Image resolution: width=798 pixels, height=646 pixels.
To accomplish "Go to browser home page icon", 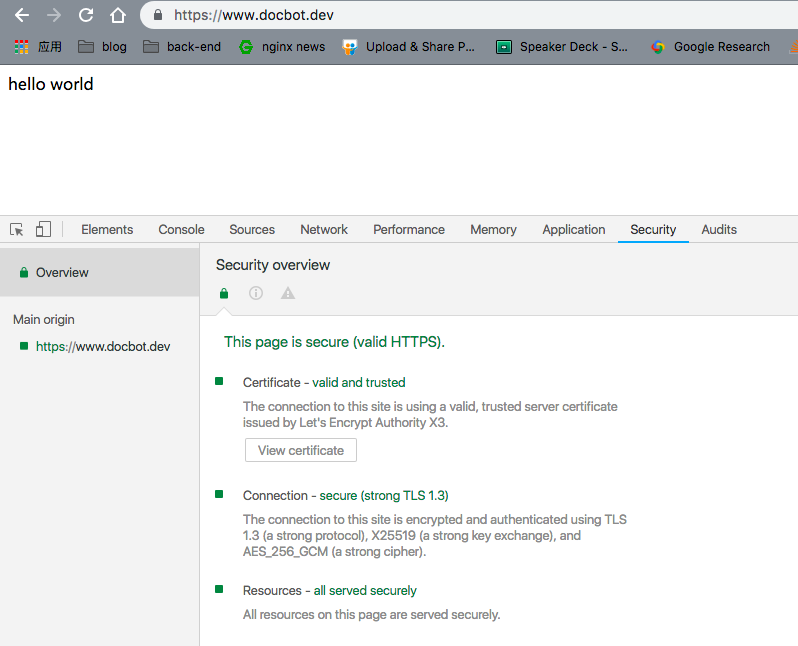I will click(x=118, y=15).
